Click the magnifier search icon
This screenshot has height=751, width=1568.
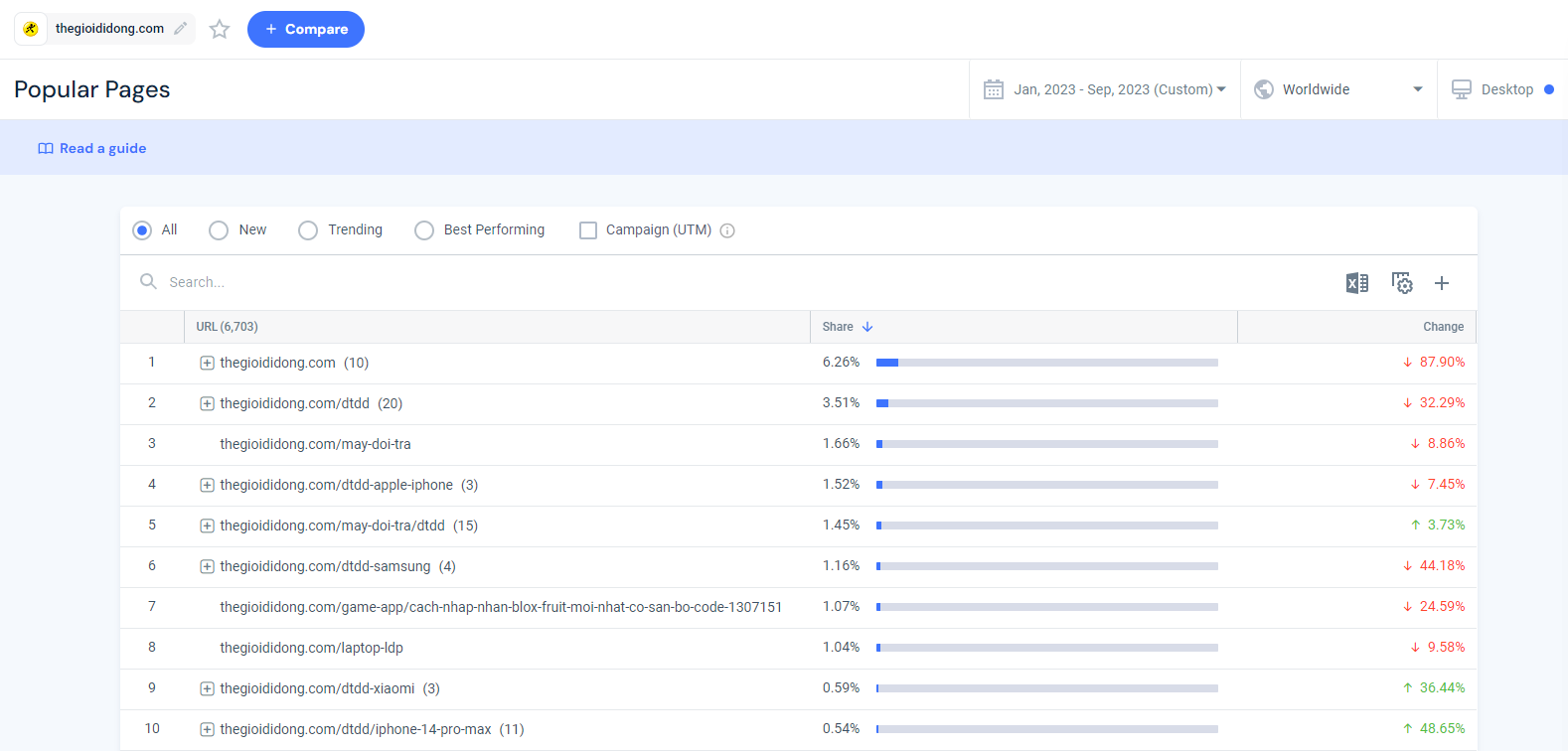pyautogui.click(x=148, y=281)
